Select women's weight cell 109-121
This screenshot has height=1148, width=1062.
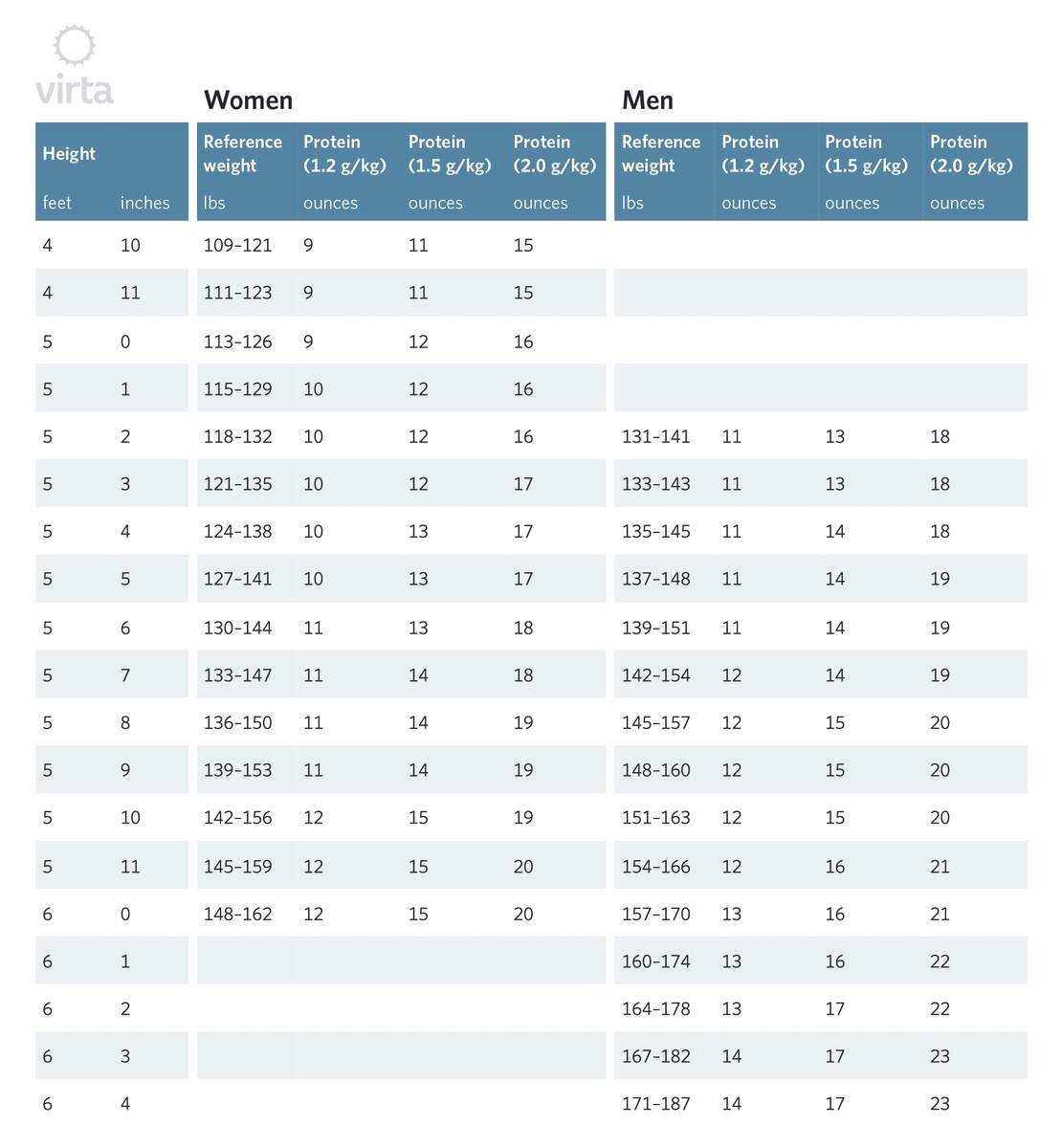click(x=237, y=245)
